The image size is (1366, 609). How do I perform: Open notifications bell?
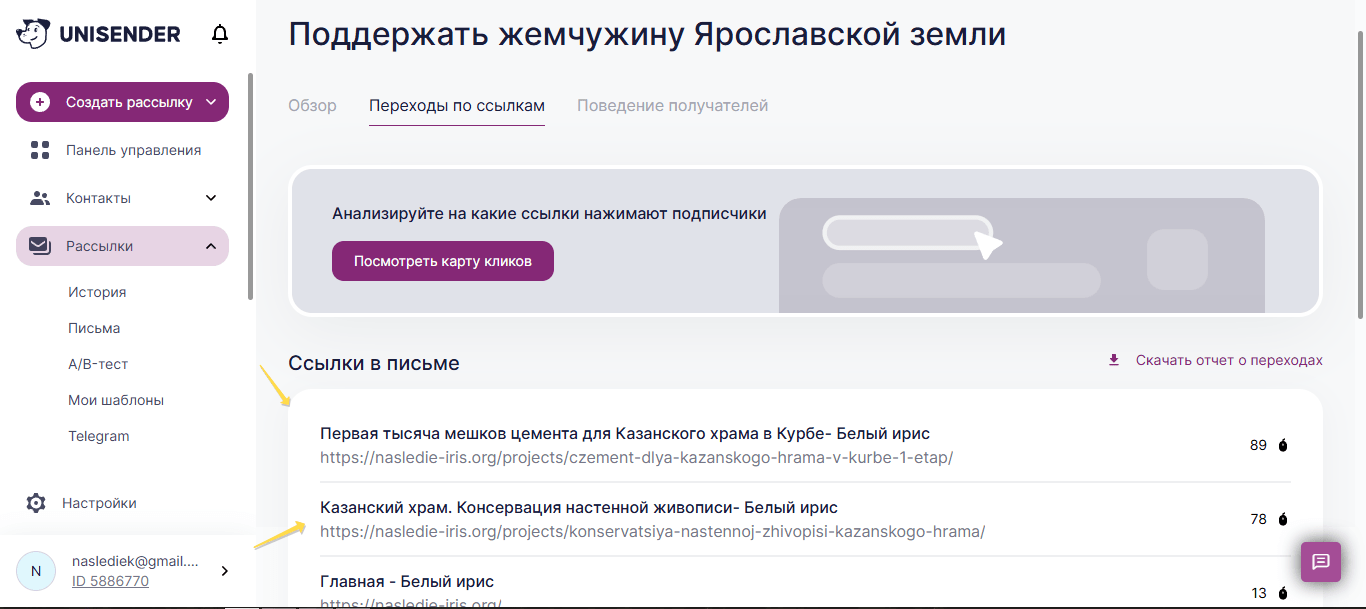(x=220, y=35)
